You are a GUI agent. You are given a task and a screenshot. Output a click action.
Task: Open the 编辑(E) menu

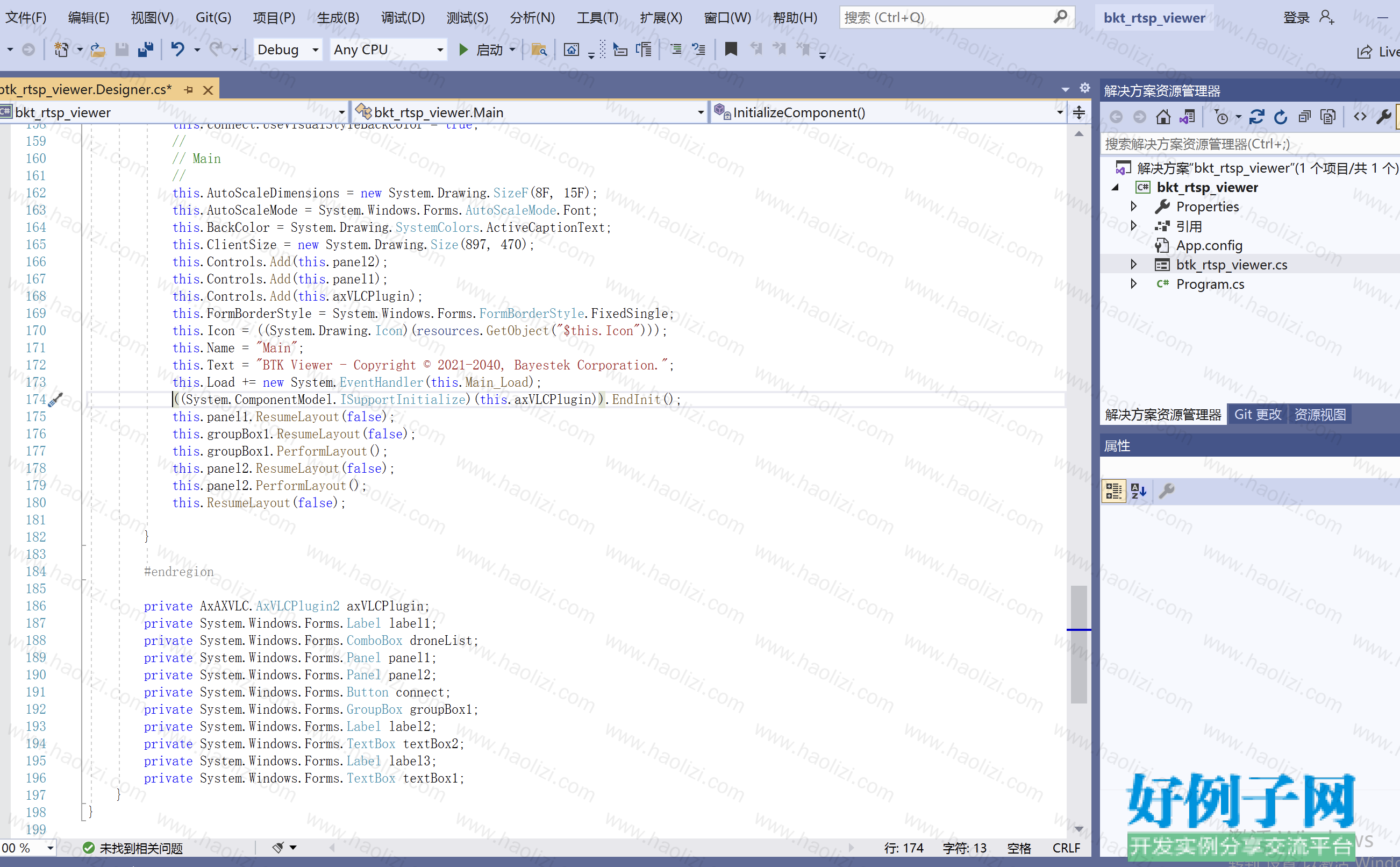coord(88,18)
